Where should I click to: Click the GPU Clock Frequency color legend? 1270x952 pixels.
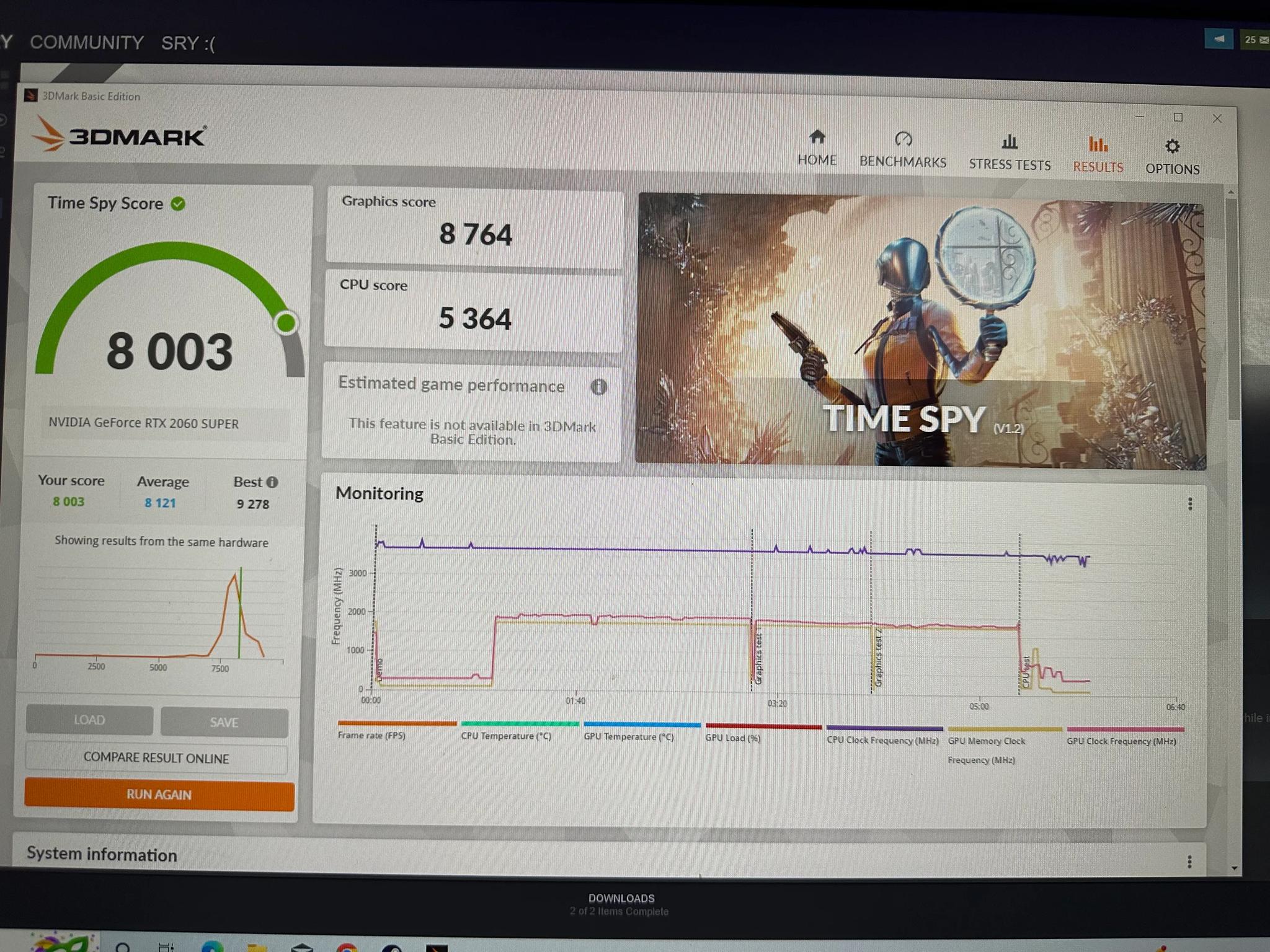coord(1125,729)
